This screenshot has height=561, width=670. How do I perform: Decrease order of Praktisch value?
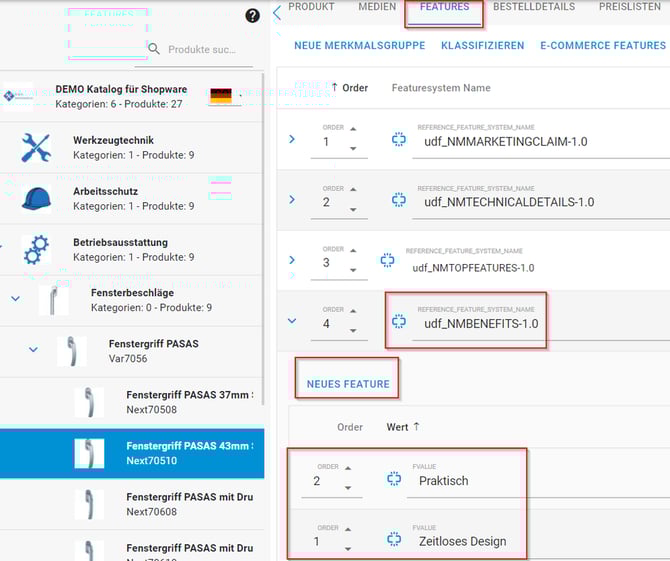[348, 488]
